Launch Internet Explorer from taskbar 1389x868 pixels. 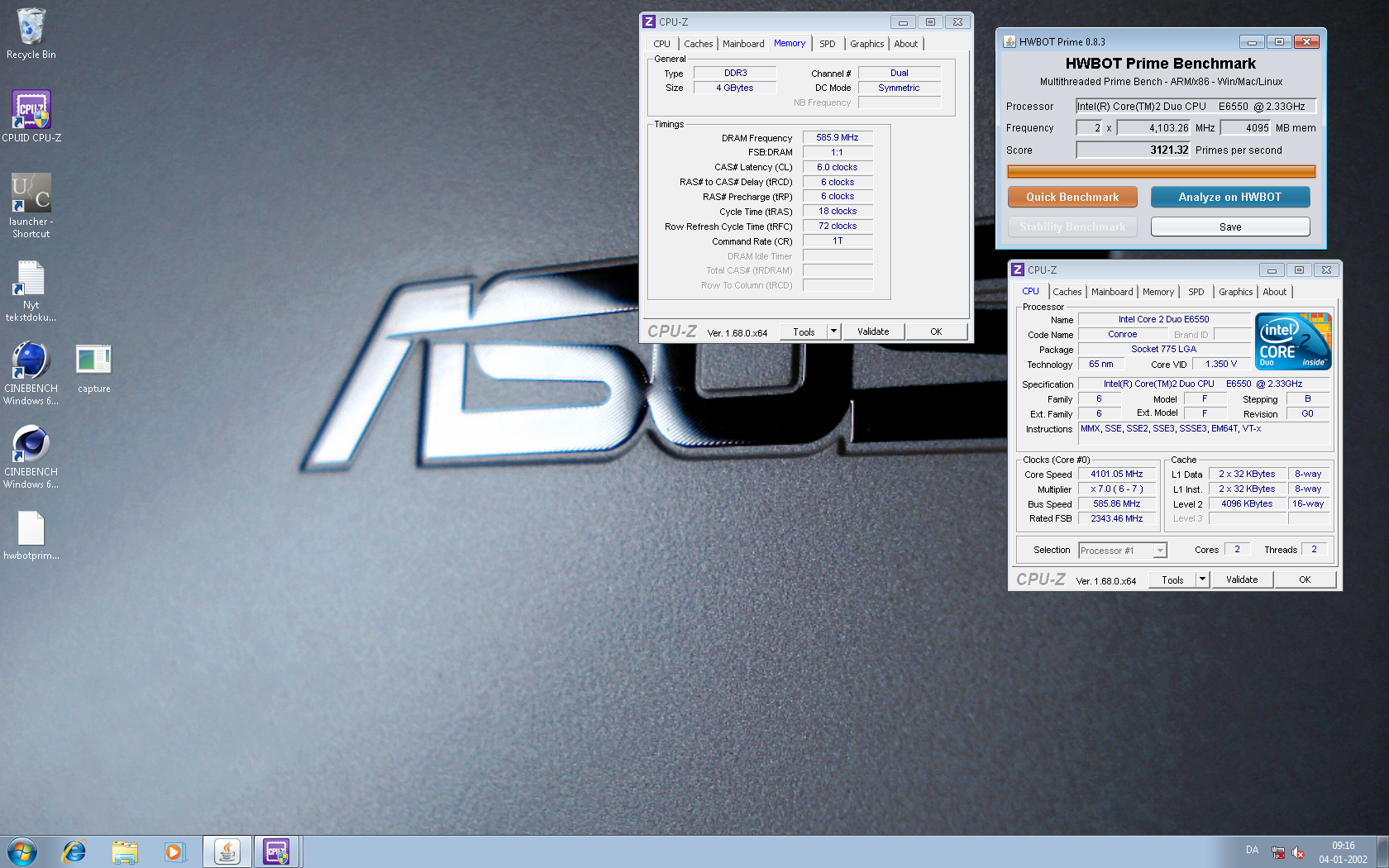pos(74,851)
